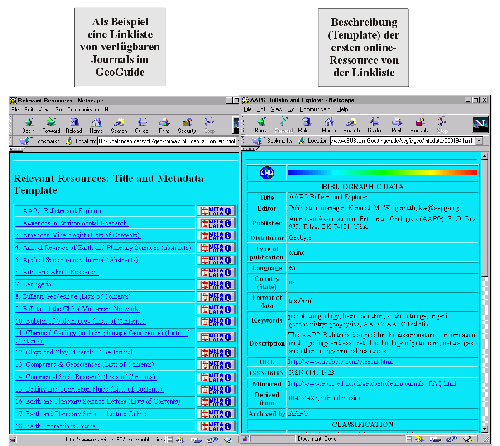This screenshot has height=446, width=500.
Task: Open the Annual Reviews of Earth and Planetary Sciences link
Action: [x=103, y=248]
